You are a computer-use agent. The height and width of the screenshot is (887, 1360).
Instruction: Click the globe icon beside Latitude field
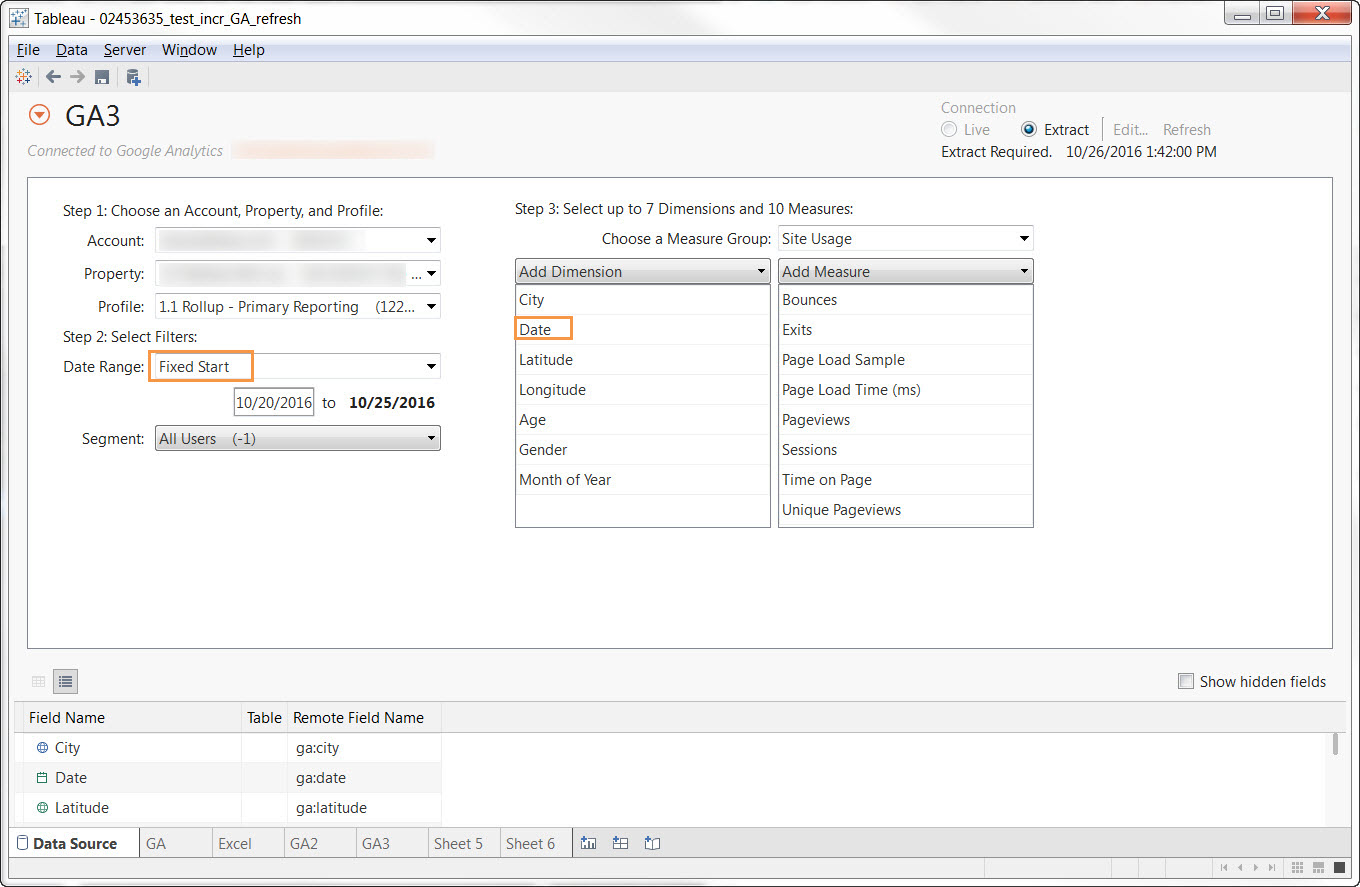click(x=42, y=807)
